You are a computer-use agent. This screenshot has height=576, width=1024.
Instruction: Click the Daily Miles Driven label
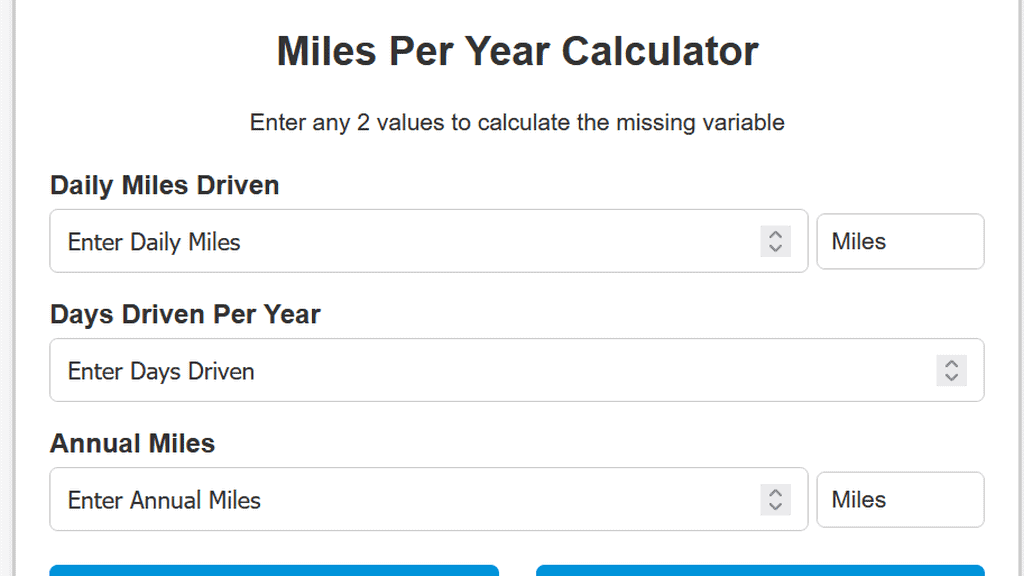coord(164,185)
